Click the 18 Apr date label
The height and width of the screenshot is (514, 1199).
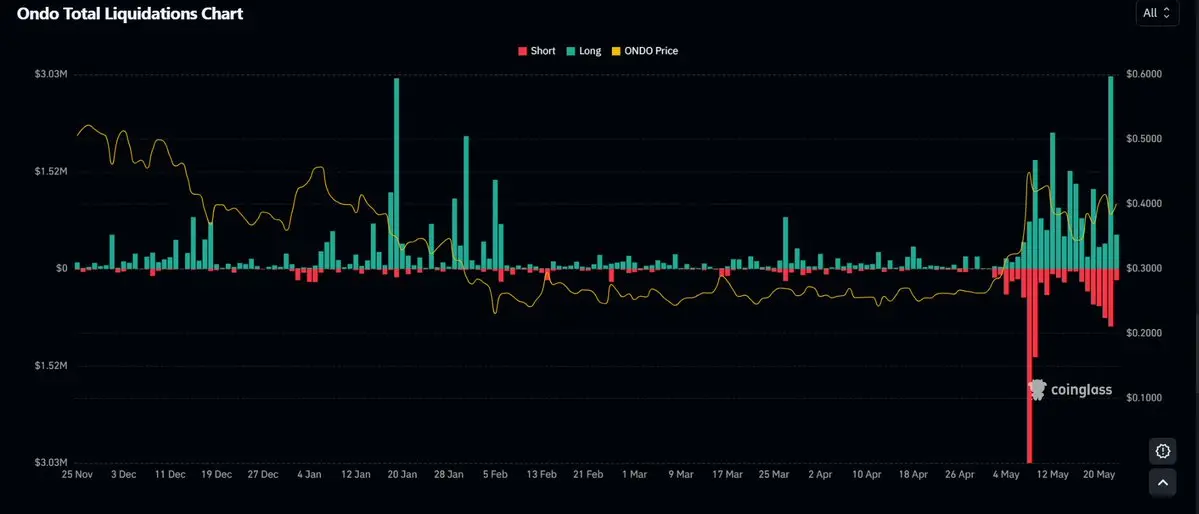pos(913,474)
